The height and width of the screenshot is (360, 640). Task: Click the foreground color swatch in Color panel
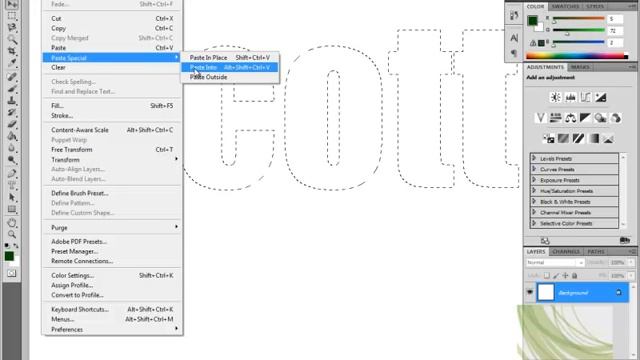coord(532,20)
